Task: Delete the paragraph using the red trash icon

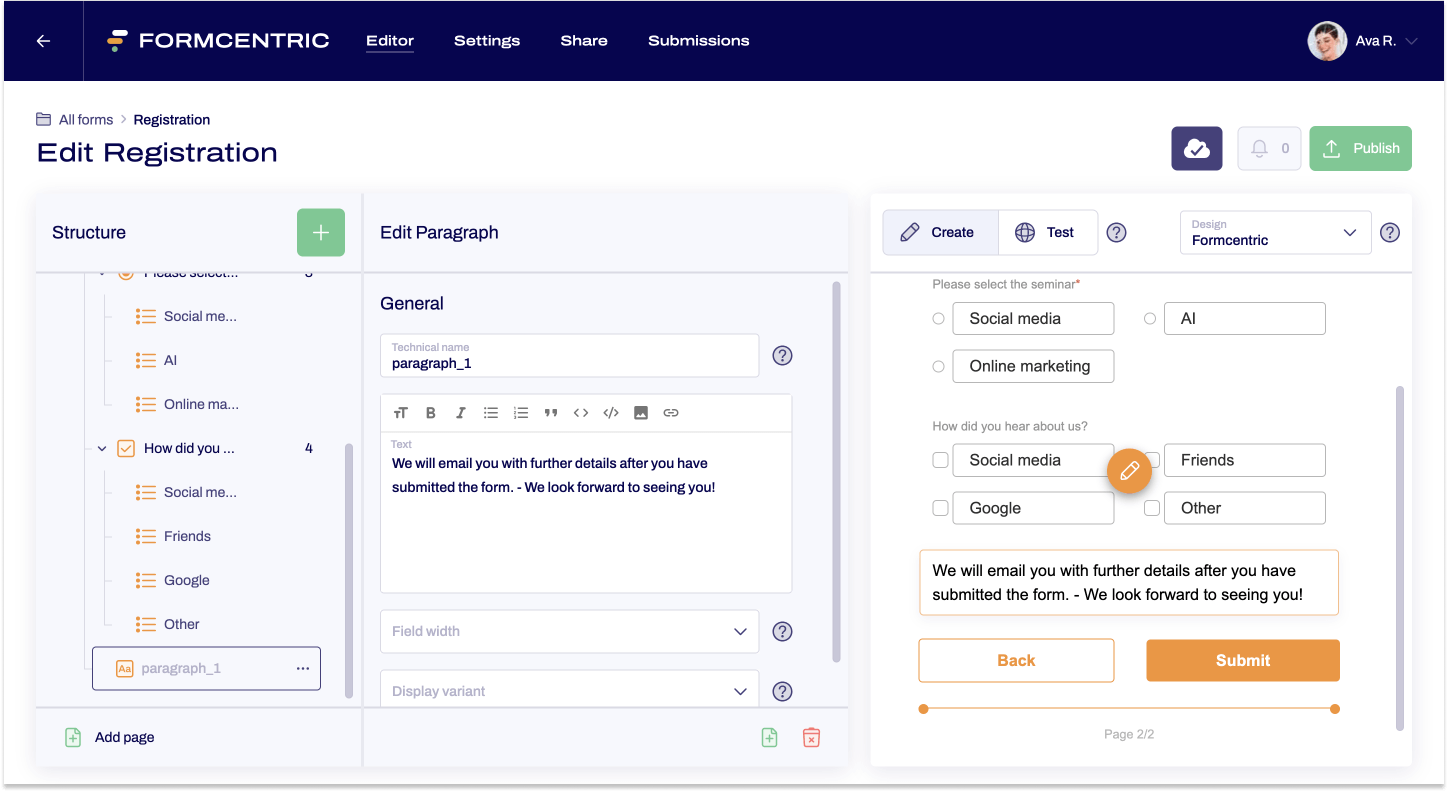Action: [x=811, y=737]
